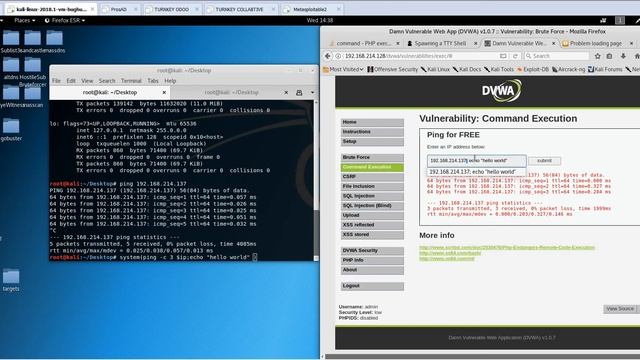640x360 pixels.
Task: Open the terminal Help menu
Action: click(x=170, y=81)
